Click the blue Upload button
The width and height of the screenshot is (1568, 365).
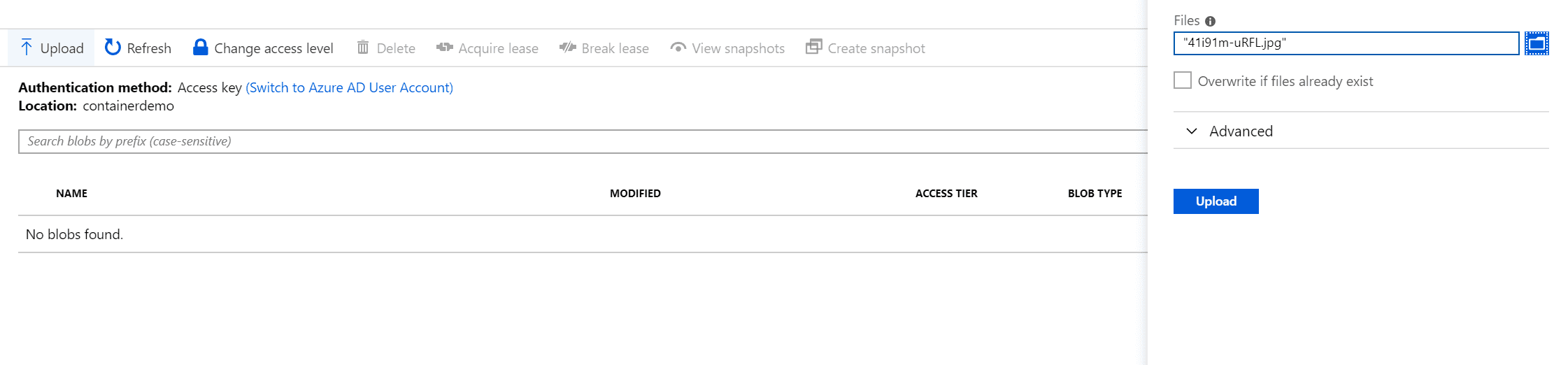coord(1216,201)
